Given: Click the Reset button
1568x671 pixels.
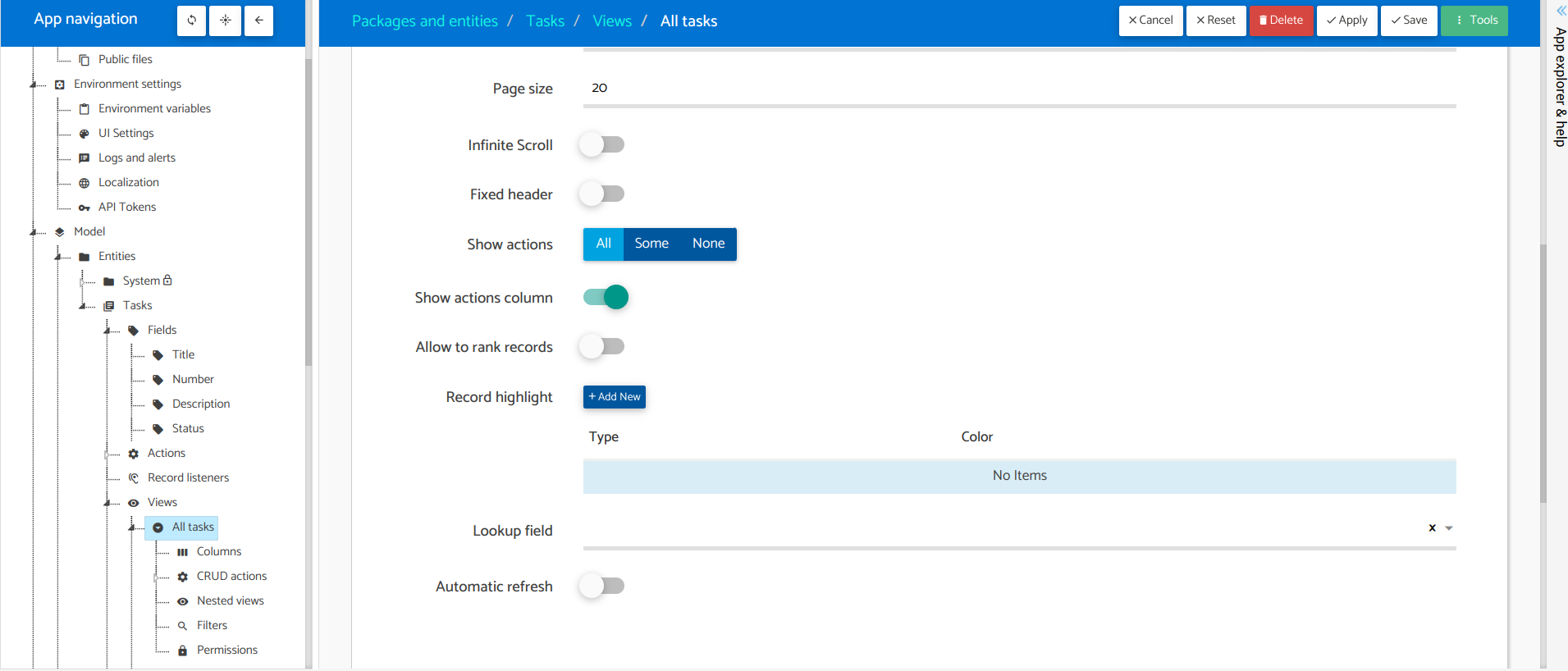Looking at the screenshot, I should (x=1216, y=21).
